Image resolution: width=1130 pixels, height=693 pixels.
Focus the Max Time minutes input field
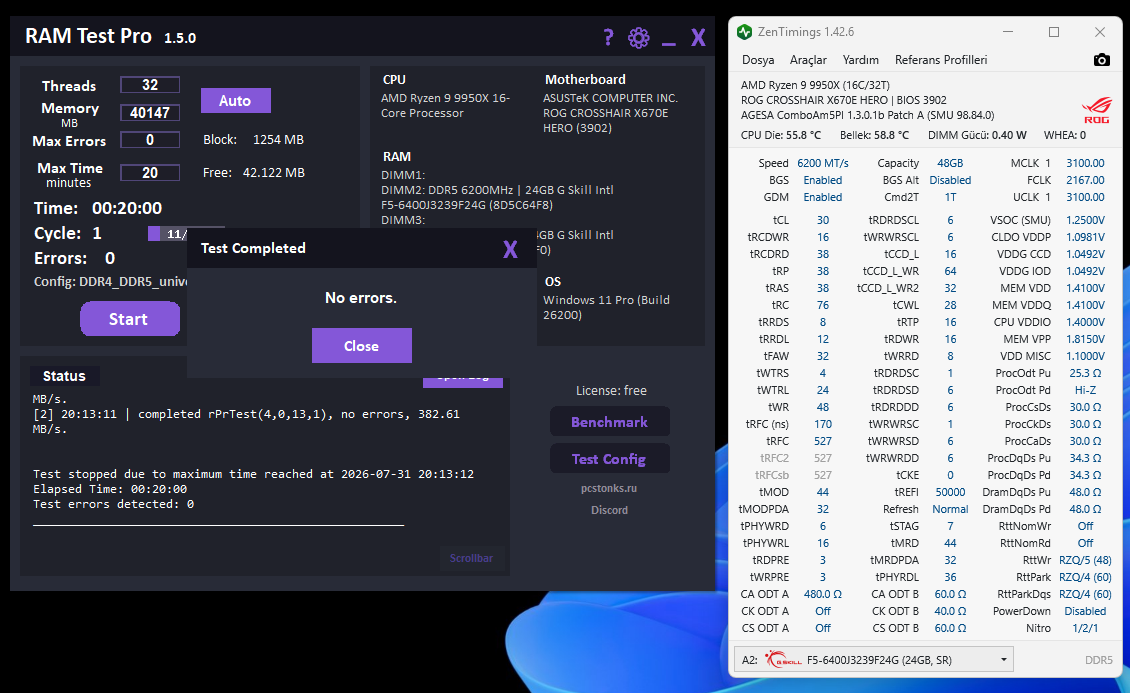[150, 173]
